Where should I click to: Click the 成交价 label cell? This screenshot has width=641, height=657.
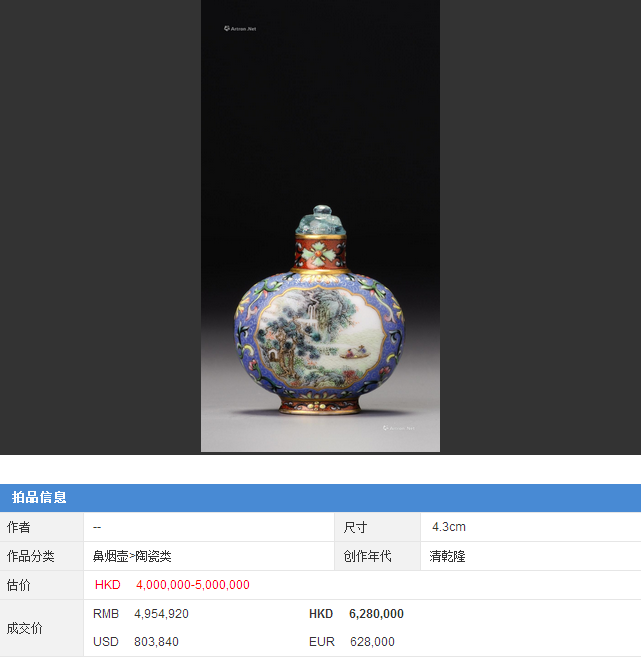(x=41, y=628)
